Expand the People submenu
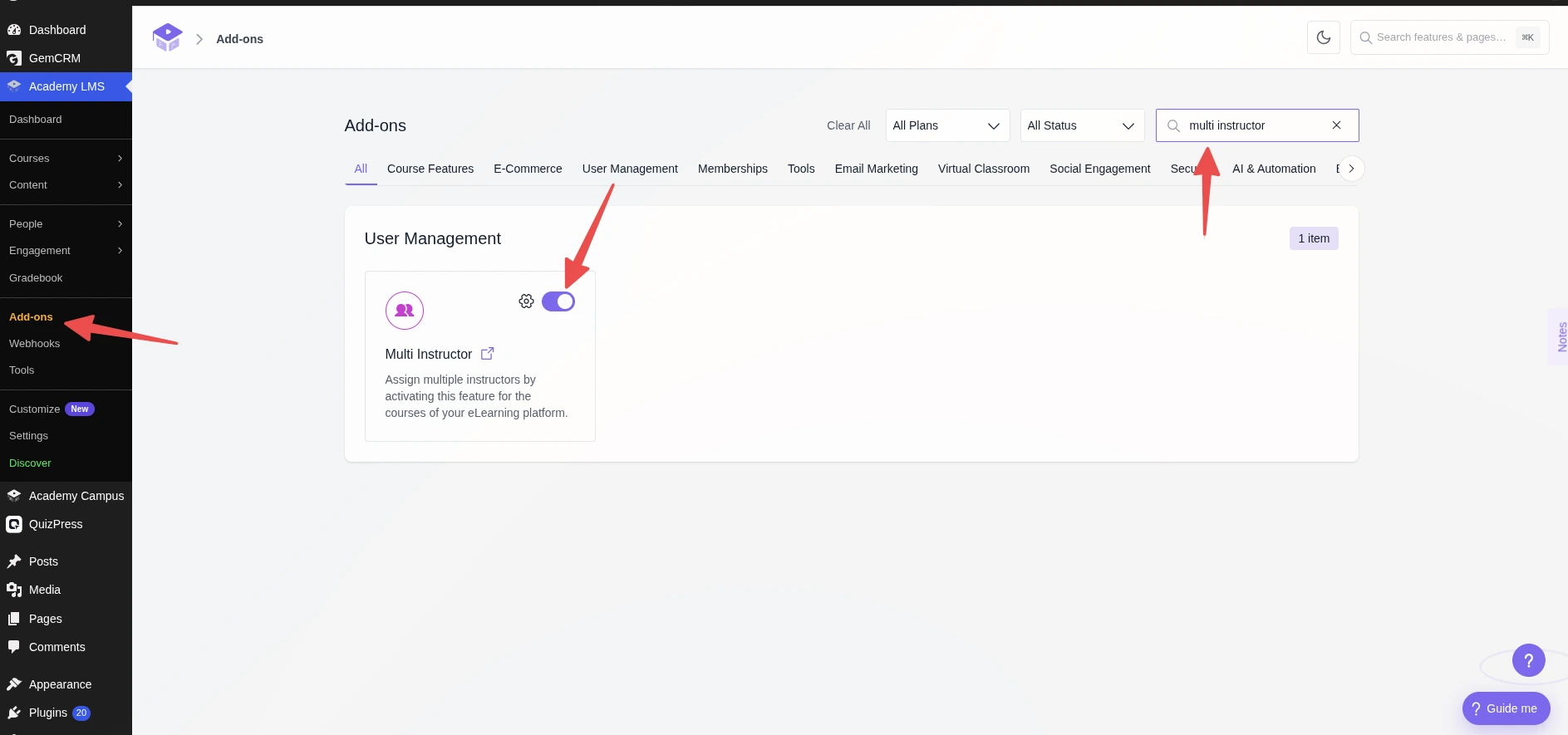Image resolution: width=1568 pixels, height=735 pixels. click(x=66, y=224)
